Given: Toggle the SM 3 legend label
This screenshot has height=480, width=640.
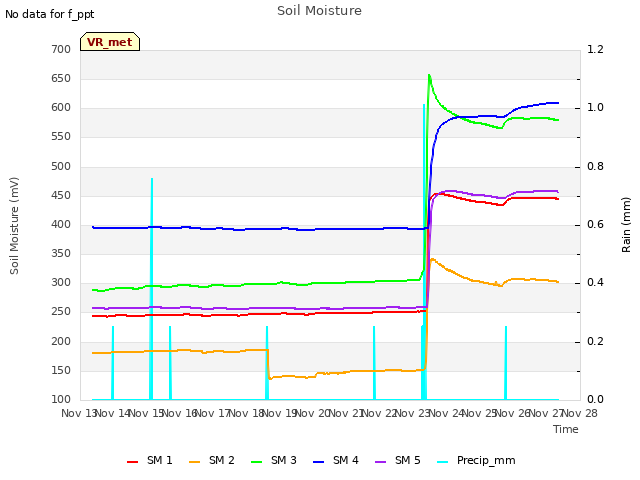Looking at the screenshot, I should coord(284,460).
